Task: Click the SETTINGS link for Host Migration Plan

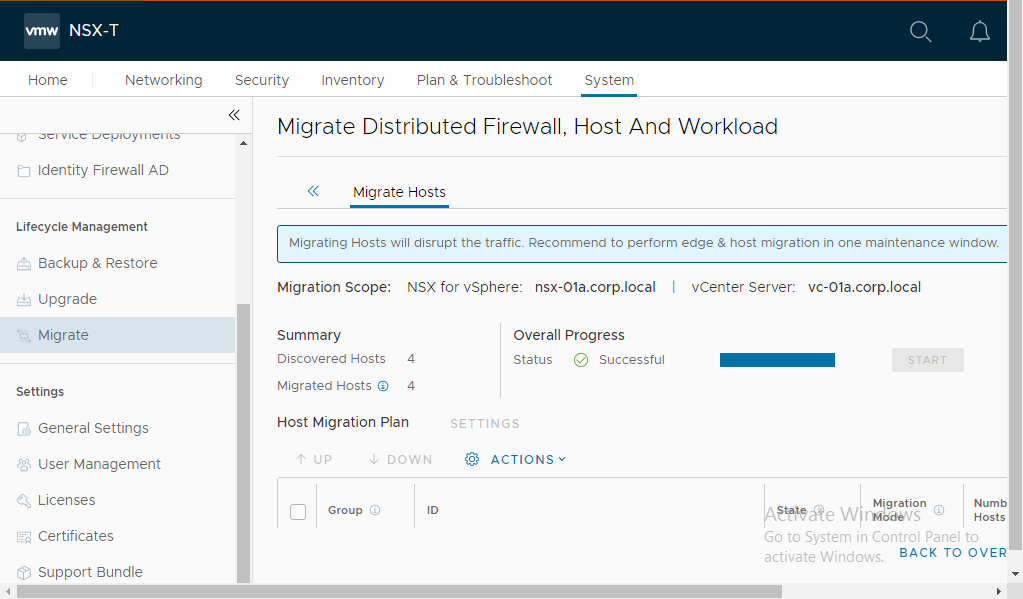Action: pos(485,423)
